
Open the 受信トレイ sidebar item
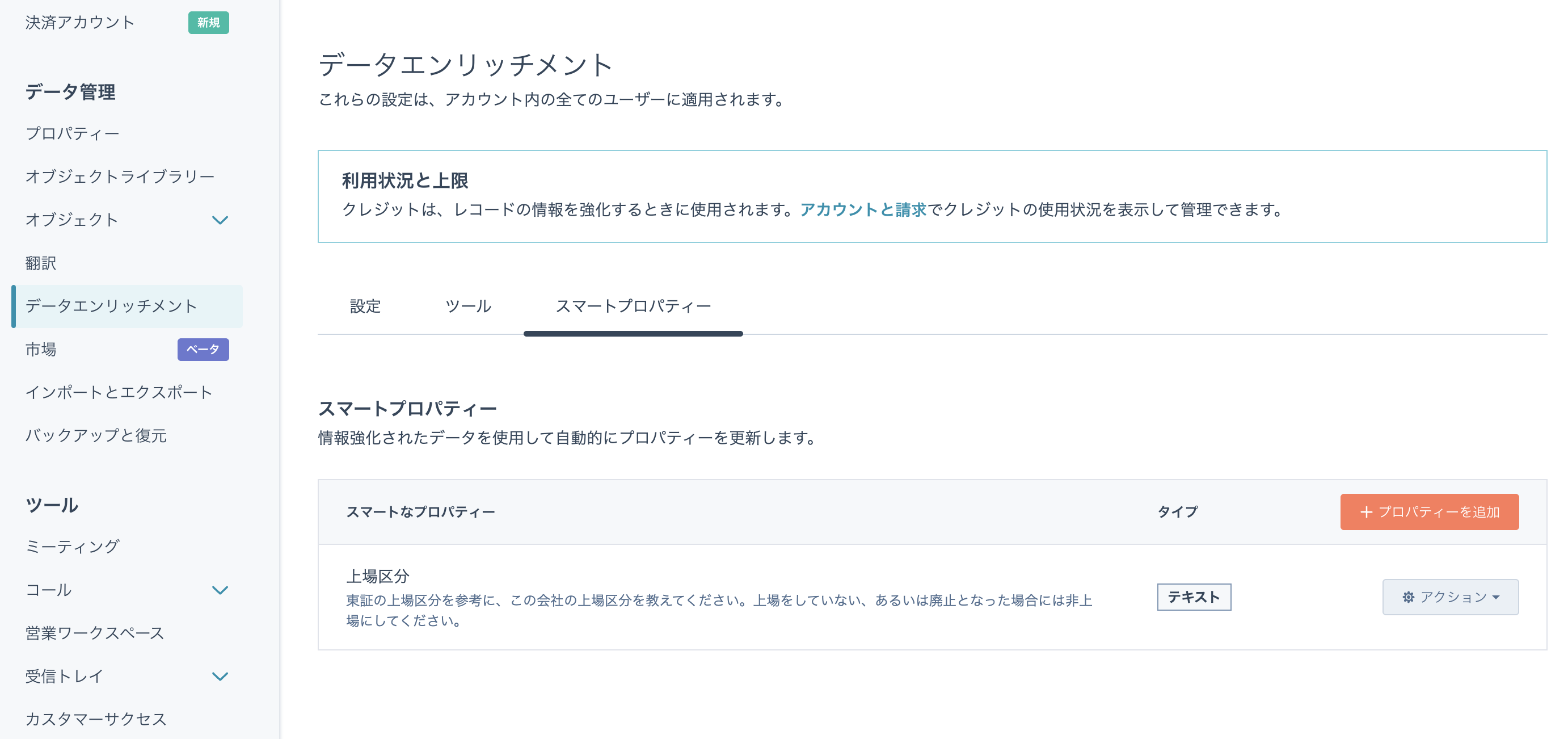pos(64,676)
